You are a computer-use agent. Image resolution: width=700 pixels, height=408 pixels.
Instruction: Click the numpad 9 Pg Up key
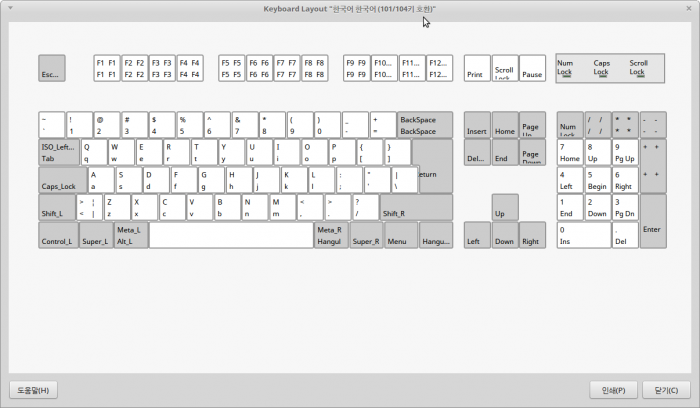(x=625, y=152)
